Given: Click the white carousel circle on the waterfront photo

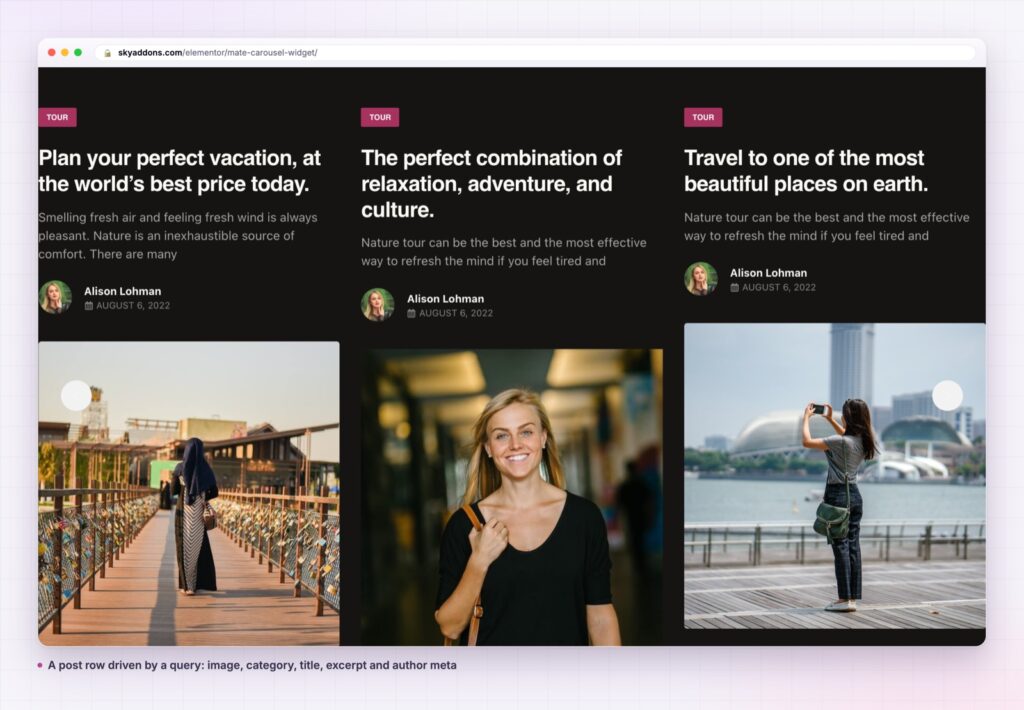Looking at the screenshot, I should (948, 396).
